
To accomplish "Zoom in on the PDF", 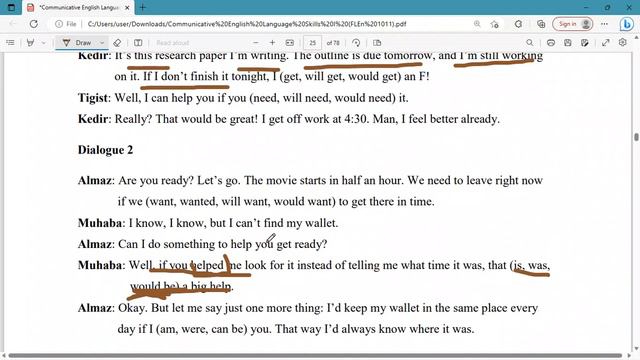I will 272,42.
